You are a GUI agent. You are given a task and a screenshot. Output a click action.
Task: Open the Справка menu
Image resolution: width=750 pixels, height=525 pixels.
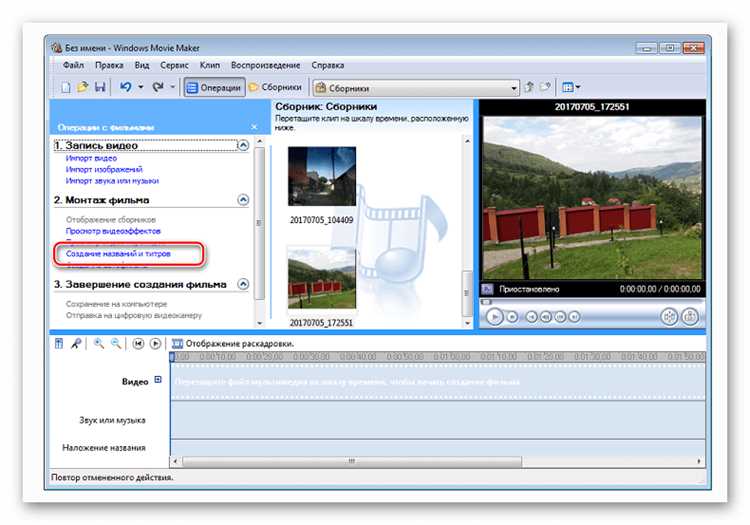click(x=328, y=65)
